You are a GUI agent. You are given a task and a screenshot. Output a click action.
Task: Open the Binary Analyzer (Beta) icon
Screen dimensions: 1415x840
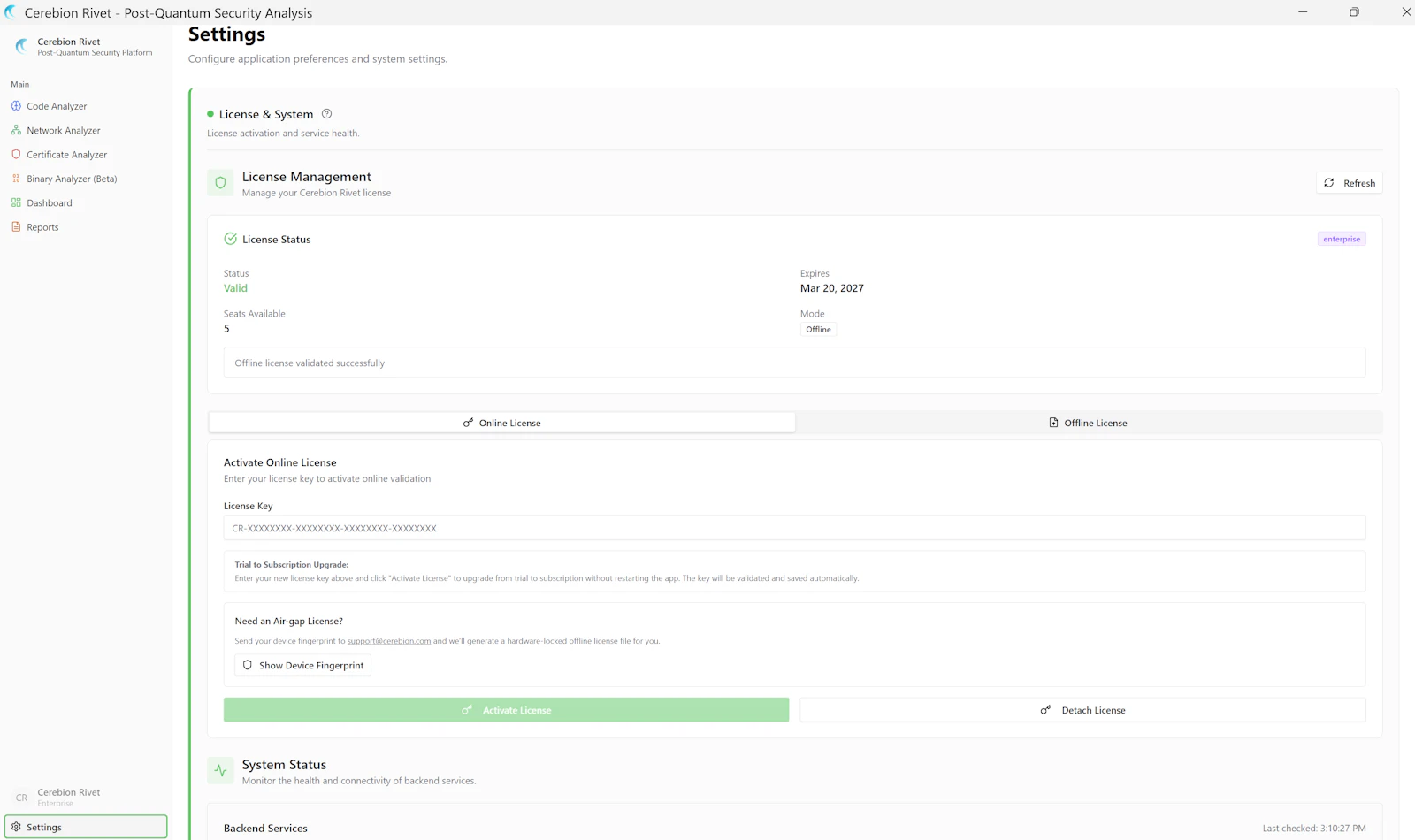click(16, 179)
